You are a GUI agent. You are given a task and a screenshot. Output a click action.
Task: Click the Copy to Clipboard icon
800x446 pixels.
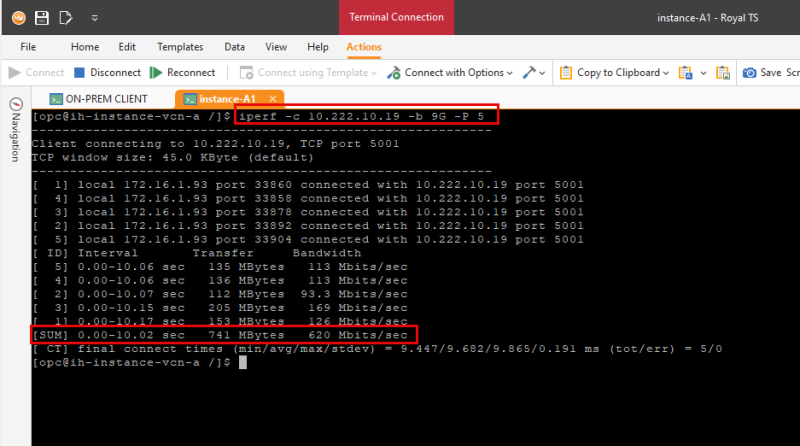566,73
